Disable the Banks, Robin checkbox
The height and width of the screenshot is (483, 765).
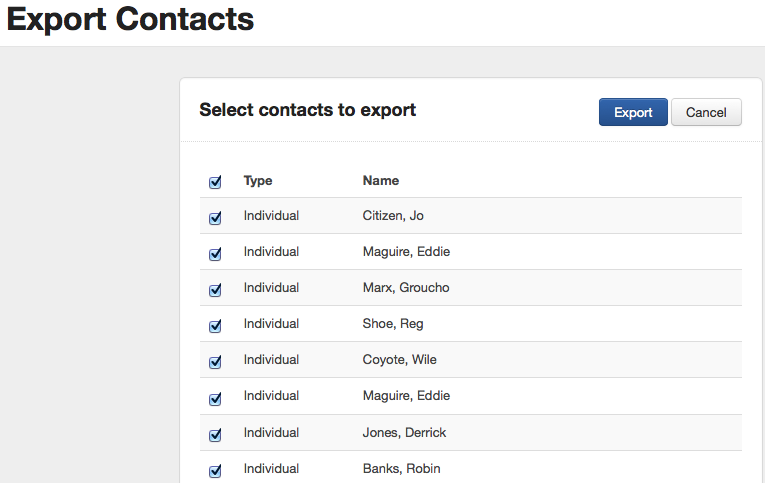tap(215, 471)
